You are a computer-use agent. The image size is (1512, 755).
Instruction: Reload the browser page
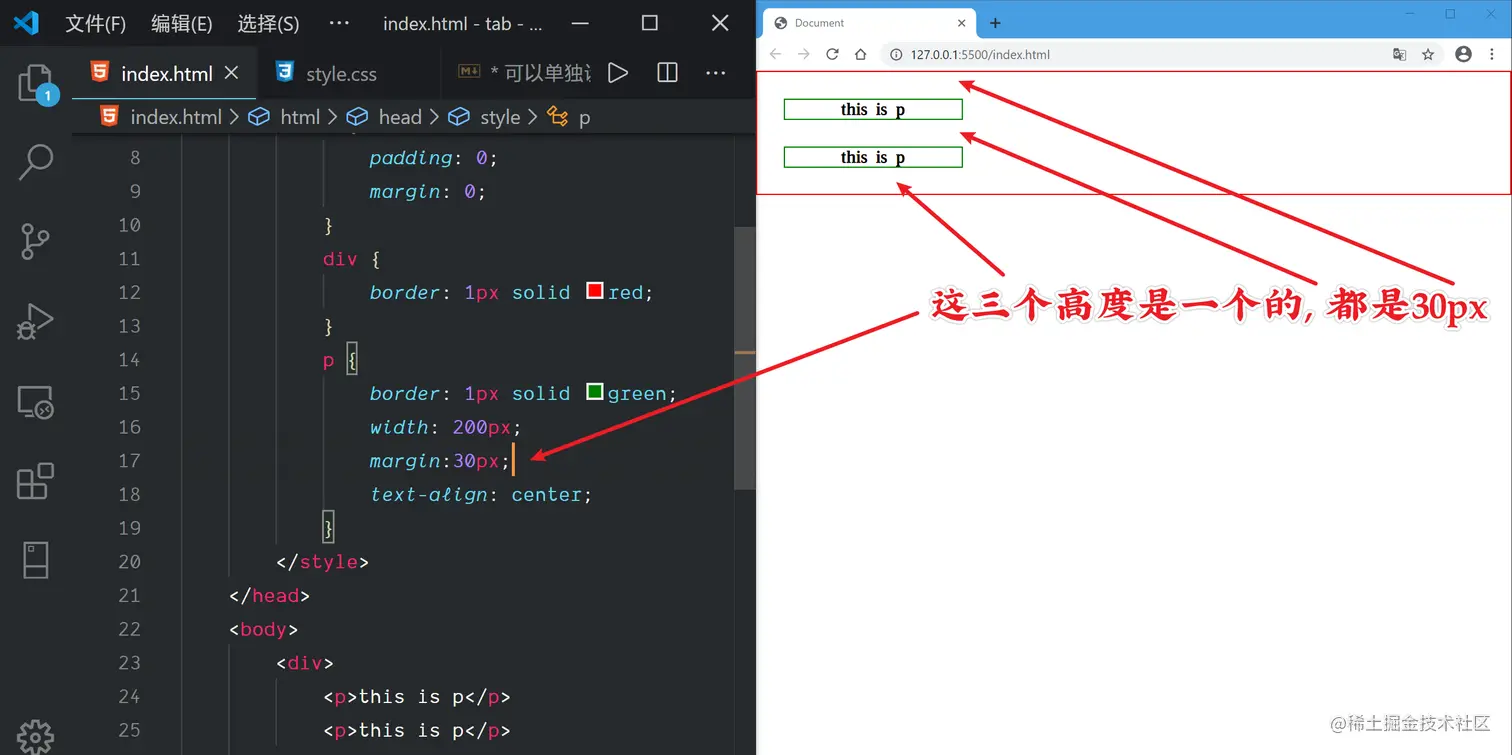[832, 54]
